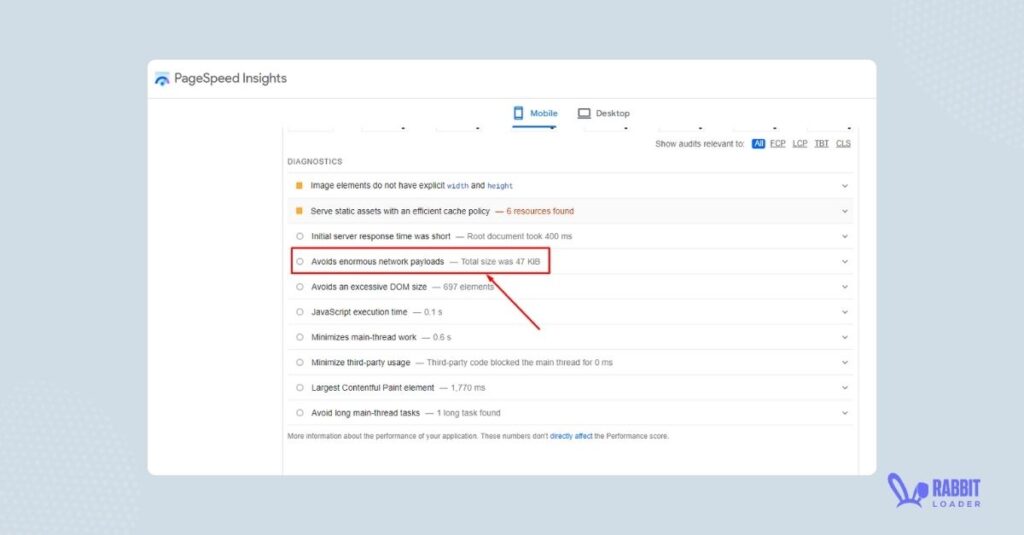
Task: Filter audits by LCP
Action: (x=800, y=144)
